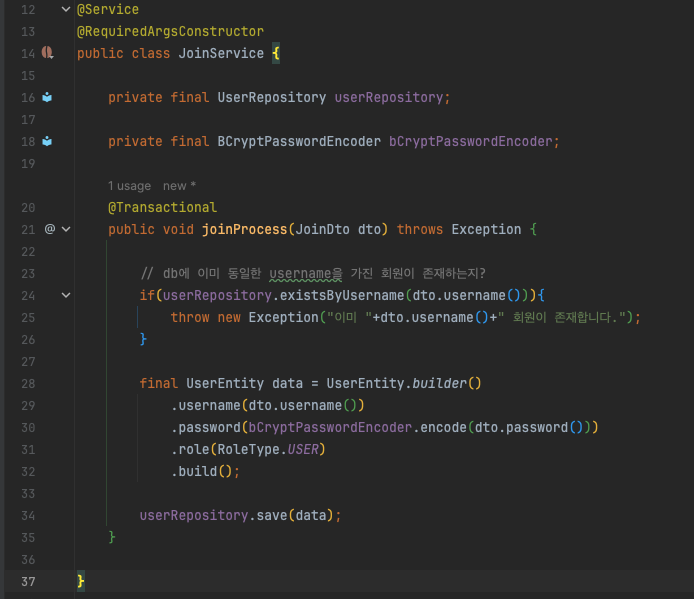Image resolution: width=694 pixels, height=599 pixels.
Task: Click the JoinDto parameter type
Action: point(322,229)
